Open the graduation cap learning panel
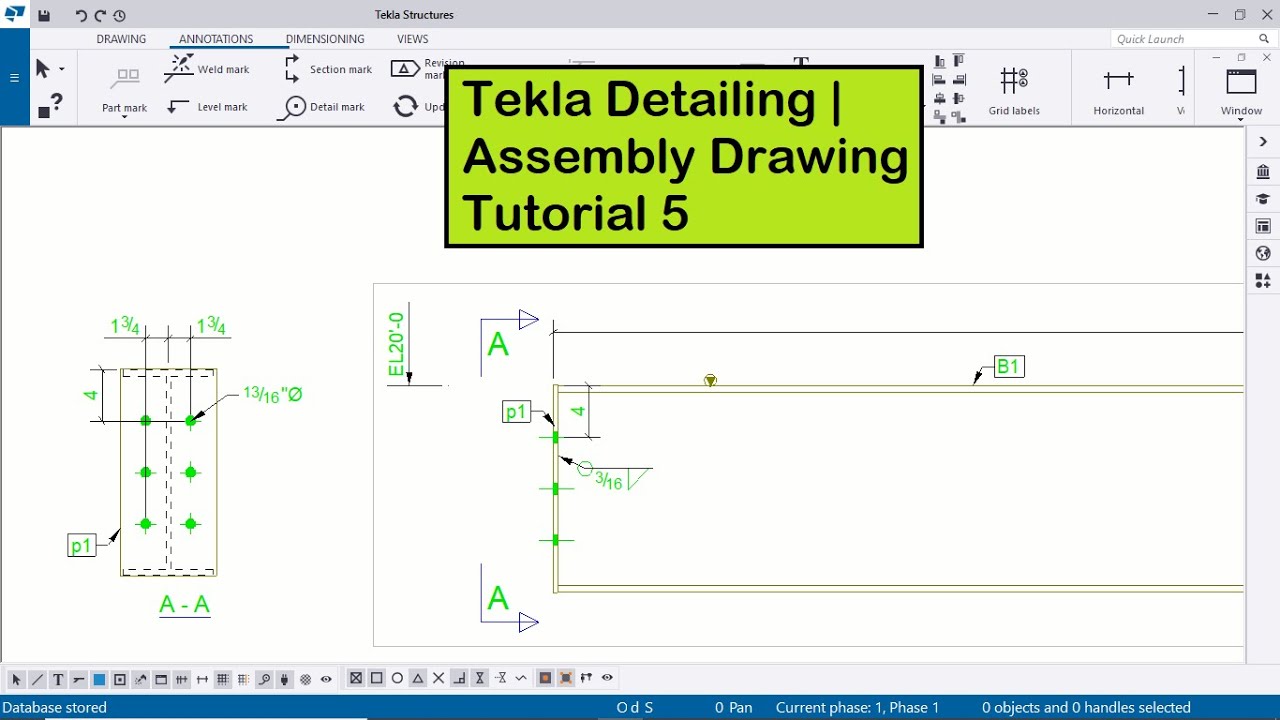 point(1263,199)
